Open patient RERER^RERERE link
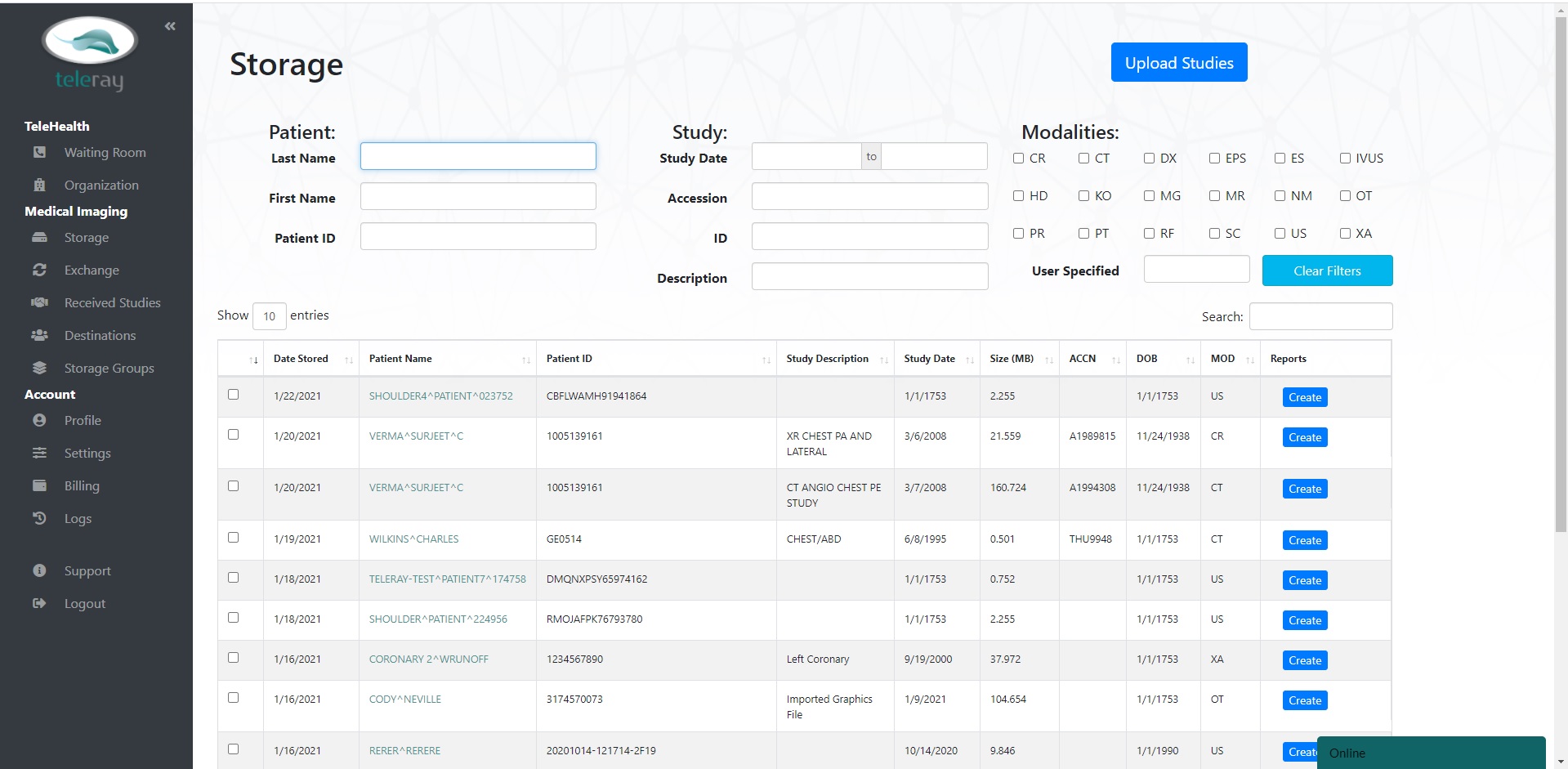The width and height of the screenshot is (1568, 769). click(404, 751)
